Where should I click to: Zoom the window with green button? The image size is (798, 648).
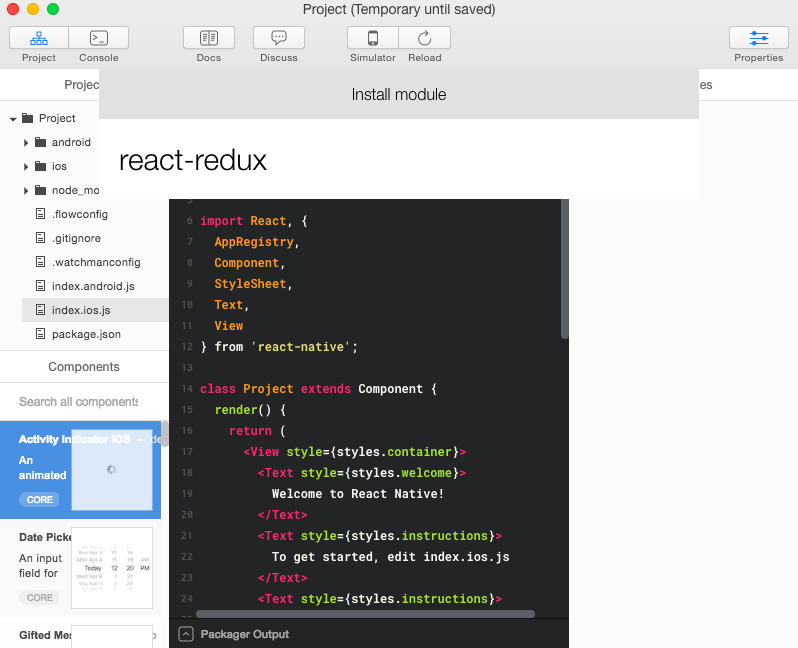point(53,9)
